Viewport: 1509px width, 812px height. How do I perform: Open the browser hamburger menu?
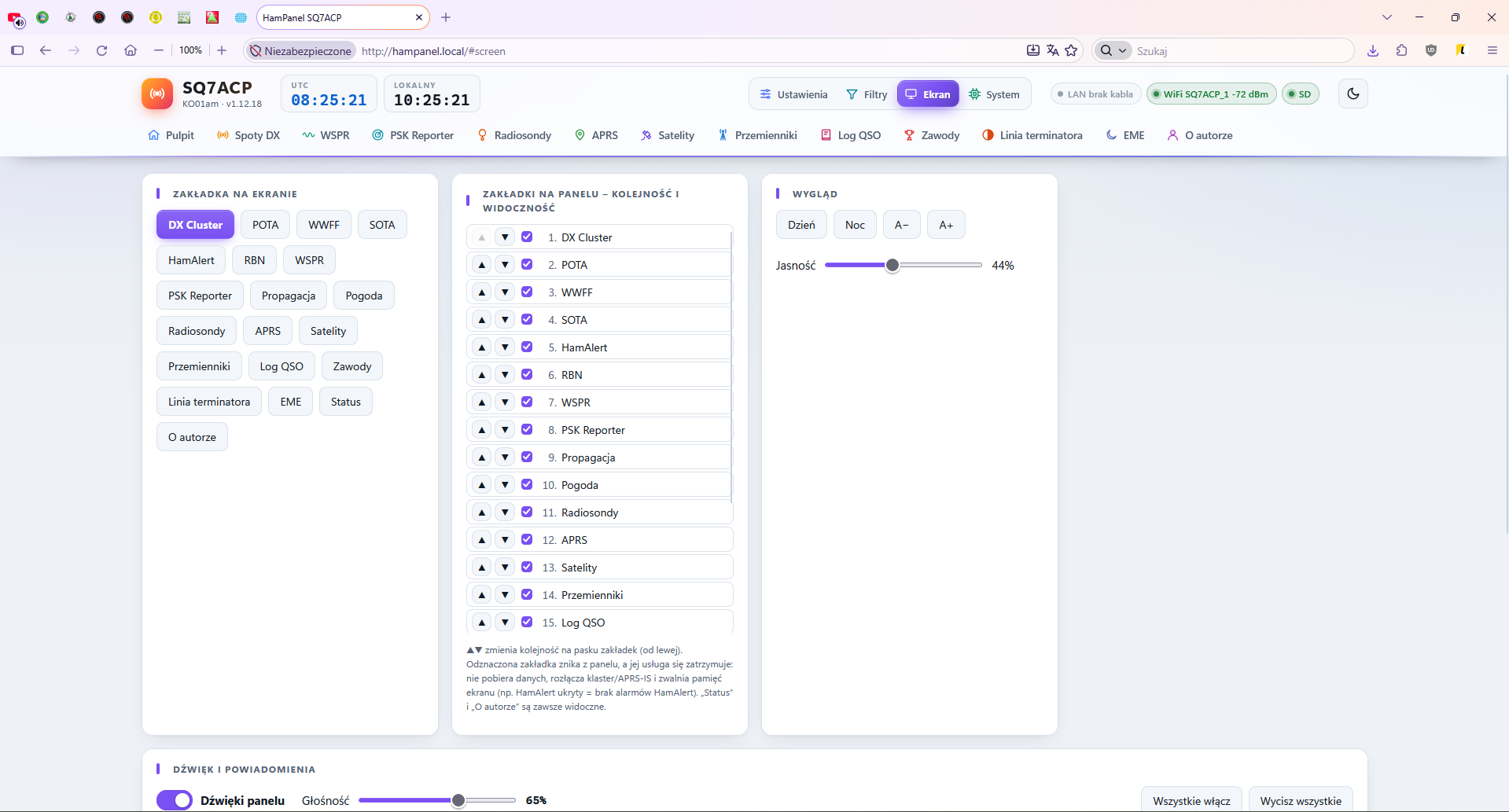(1492, 50)
